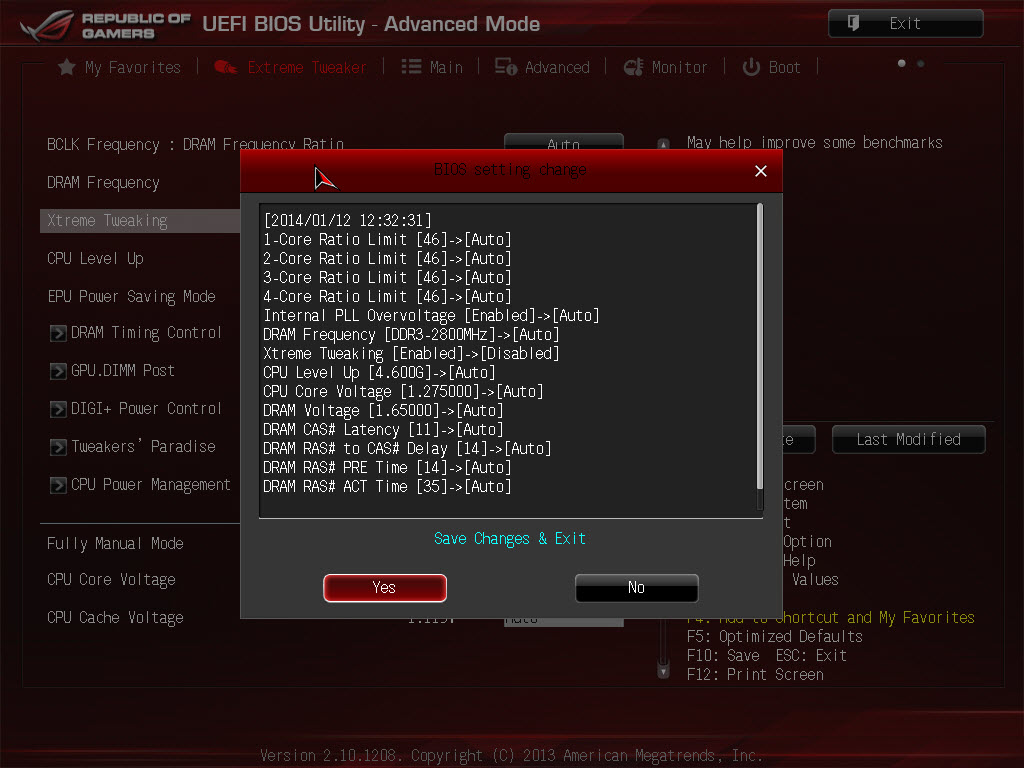
Task: Click the Internal PLL Overvoltage change line
Action: pyautogui.click(x=431, y=315)
